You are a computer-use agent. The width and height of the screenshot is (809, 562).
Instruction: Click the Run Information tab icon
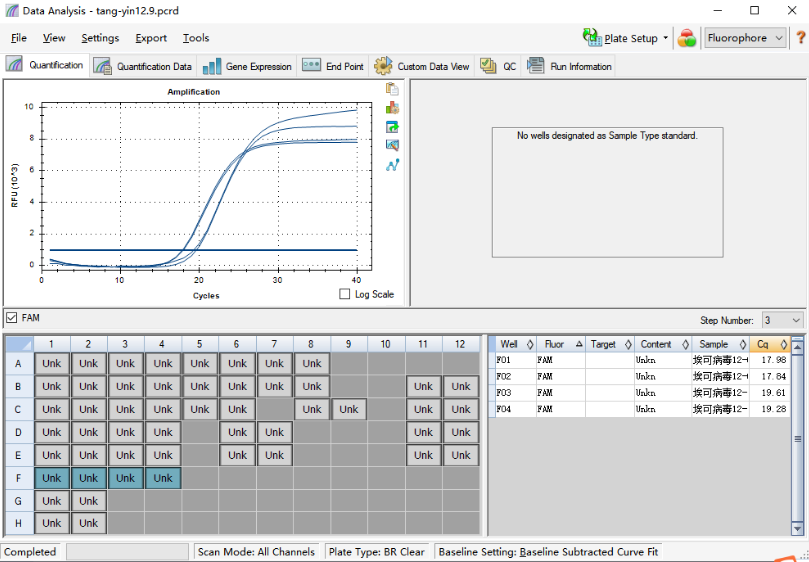point(536,66)
